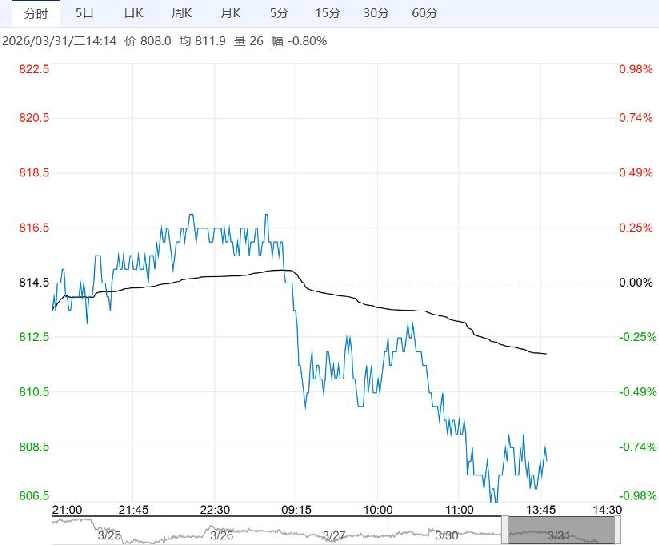
Task: Click the -0.80% change value in the header
Action: tap(306, 41)
